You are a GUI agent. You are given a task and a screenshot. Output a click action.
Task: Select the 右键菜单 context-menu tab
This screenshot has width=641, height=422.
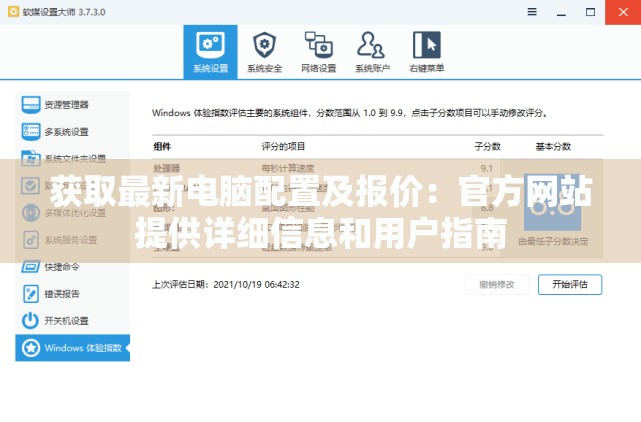click(x=426, y=52)
